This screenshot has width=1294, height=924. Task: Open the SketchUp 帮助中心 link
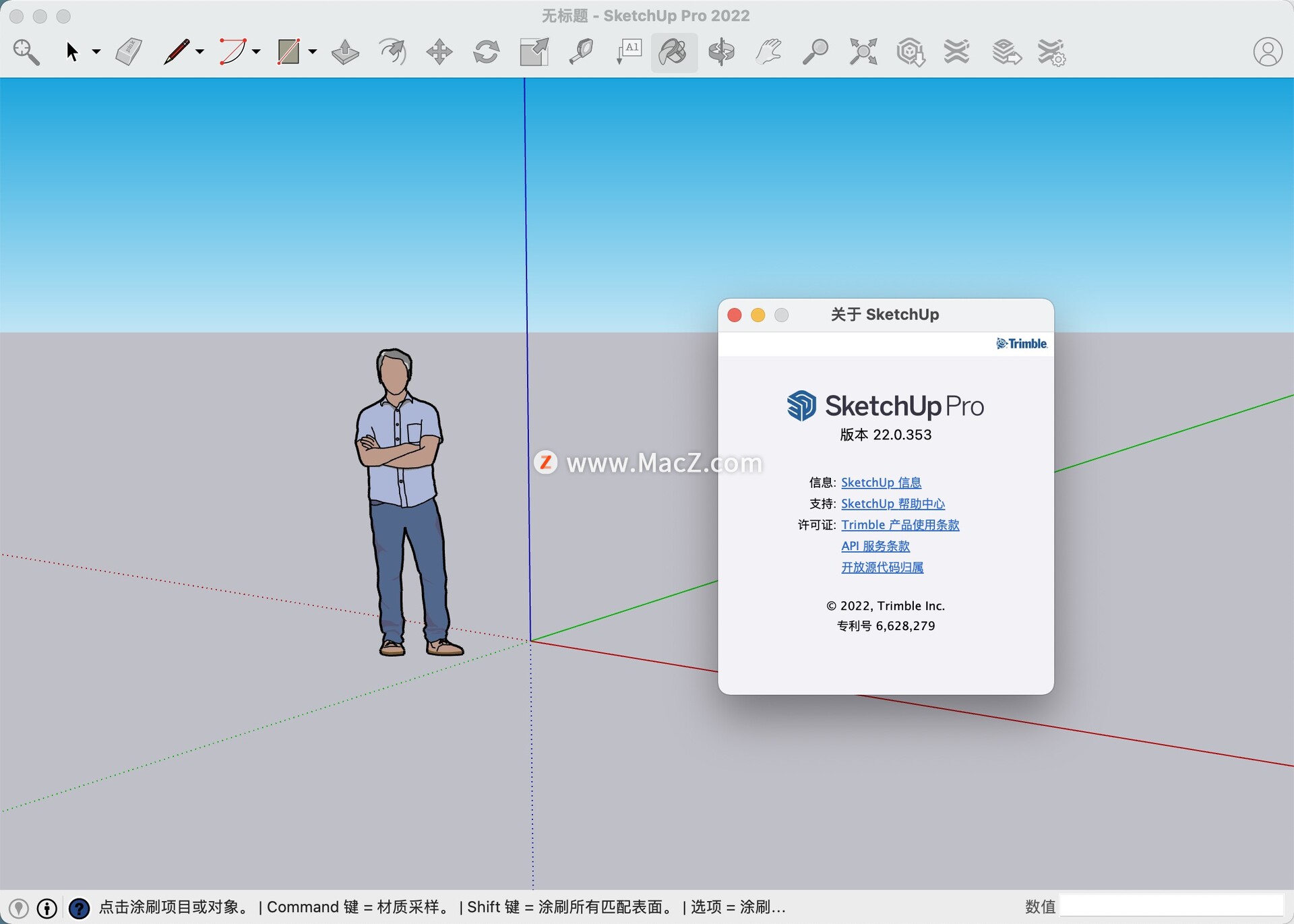[x=892, y=503]
